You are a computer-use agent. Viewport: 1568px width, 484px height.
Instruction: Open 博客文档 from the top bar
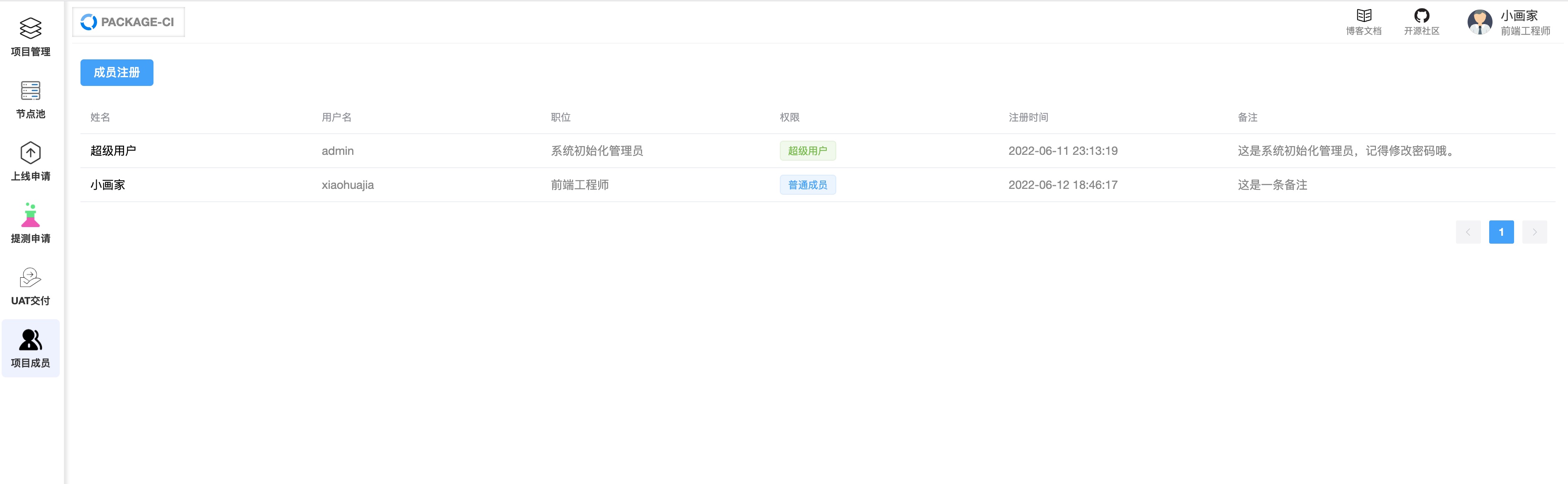(x=1363, y=20)
